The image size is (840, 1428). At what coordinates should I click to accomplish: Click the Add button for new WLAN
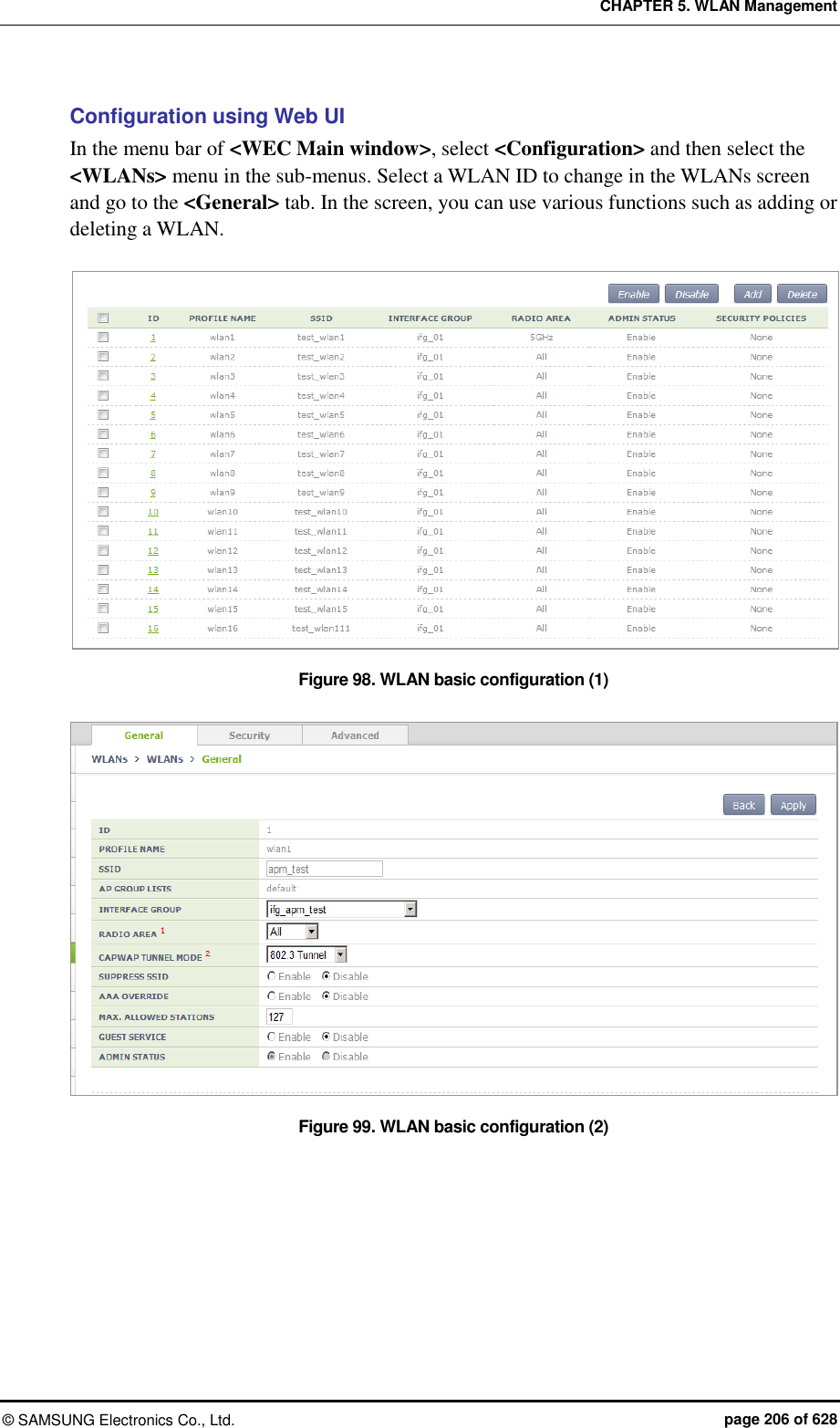pos(752,294)
